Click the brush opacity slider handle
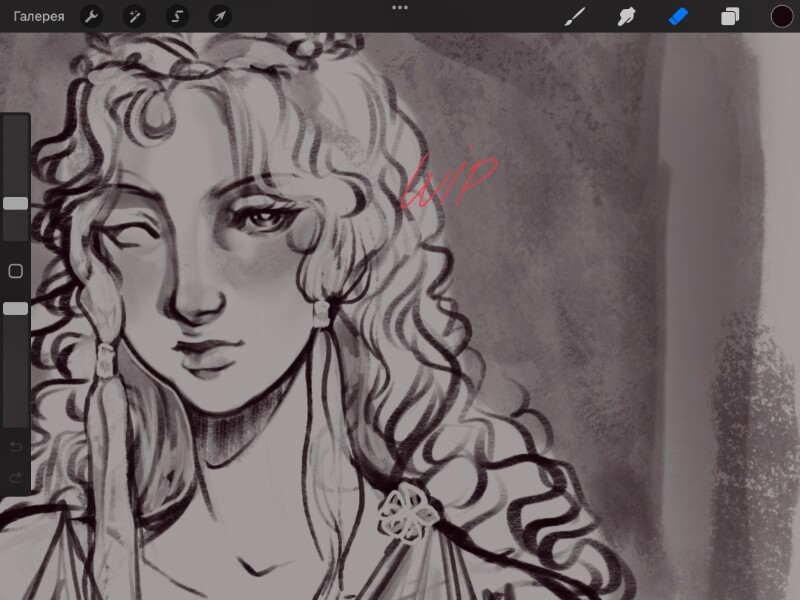The image size is (800, 600). [16, 308]
